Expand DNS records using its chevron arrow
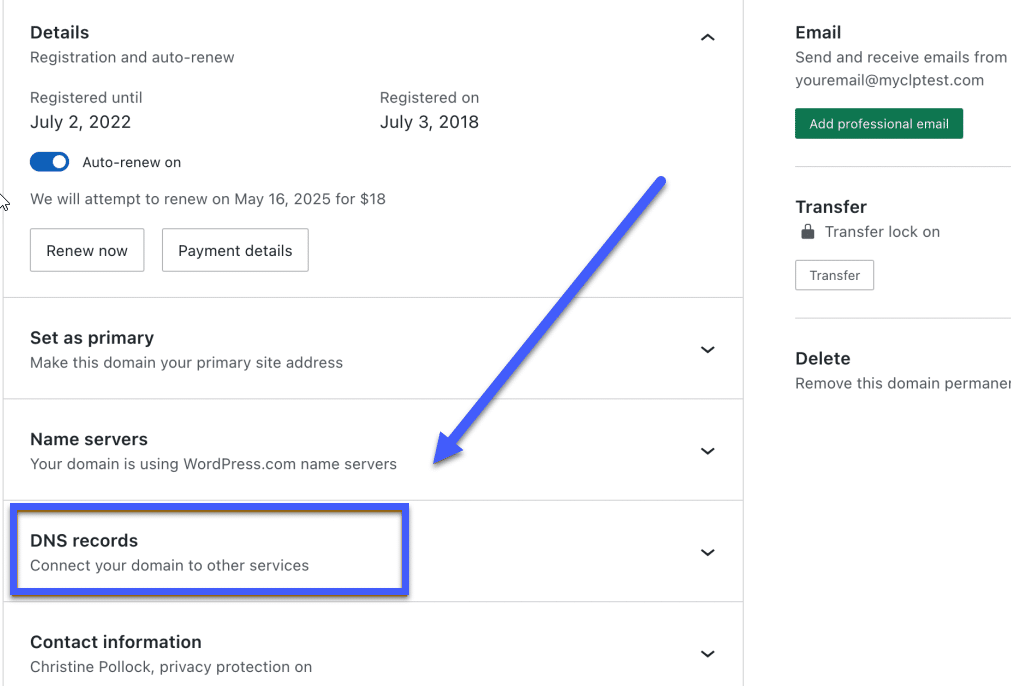The image size is (1011, 686). click(708, 553)
